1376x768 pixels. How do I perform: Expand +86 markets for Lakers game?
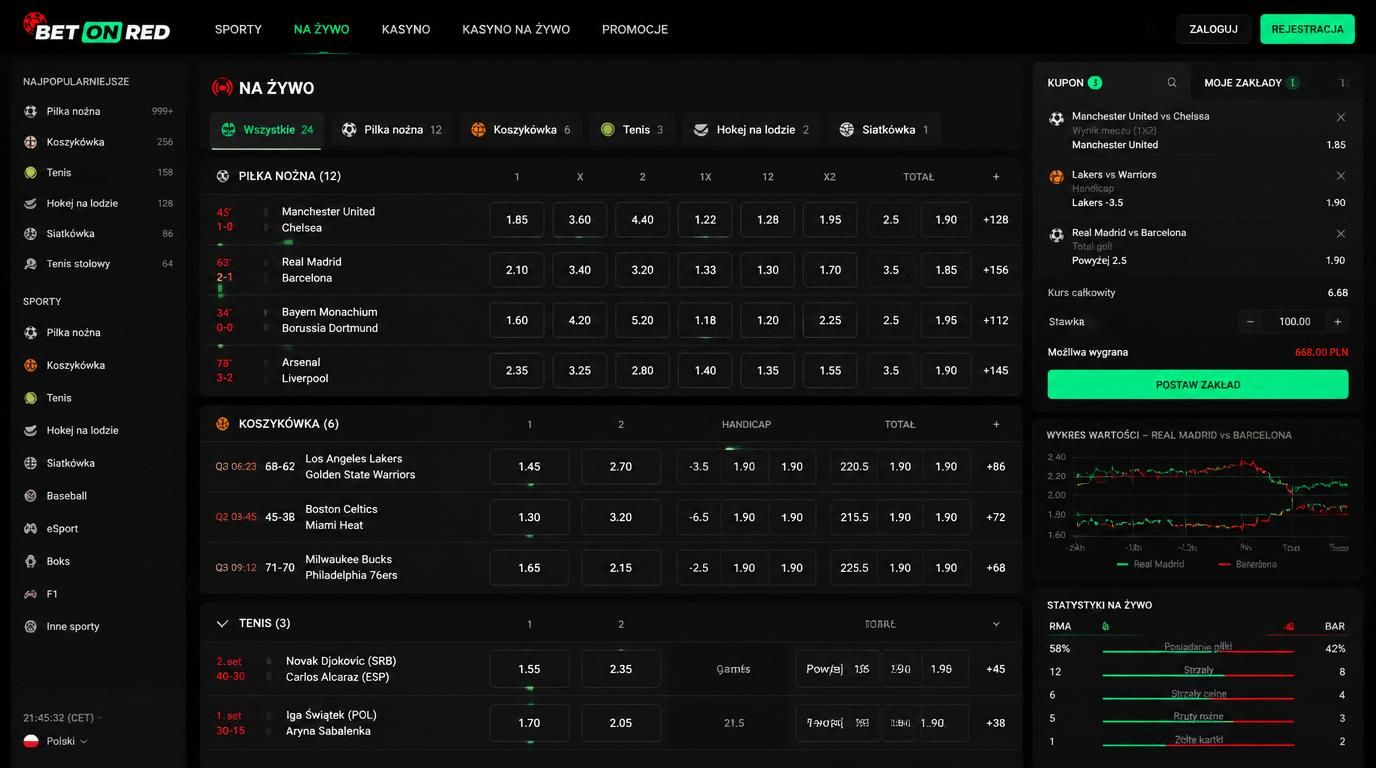[996, 467]
